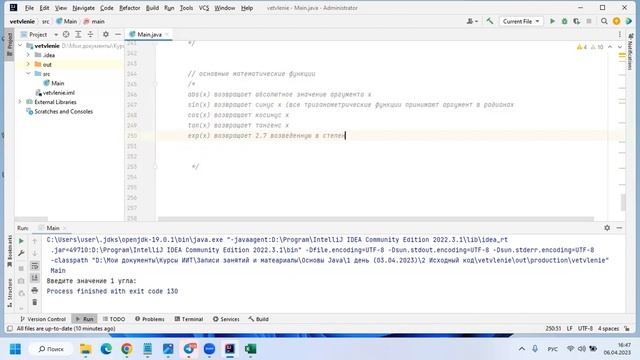
Task: Toggle soft-wrap in the console
Action: coord(35,266)
